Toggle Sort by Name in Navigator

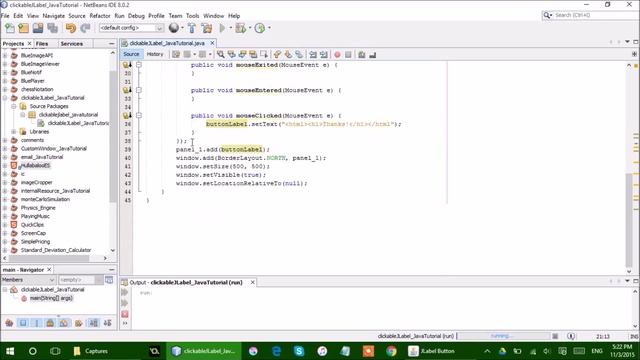coord(93,323)
